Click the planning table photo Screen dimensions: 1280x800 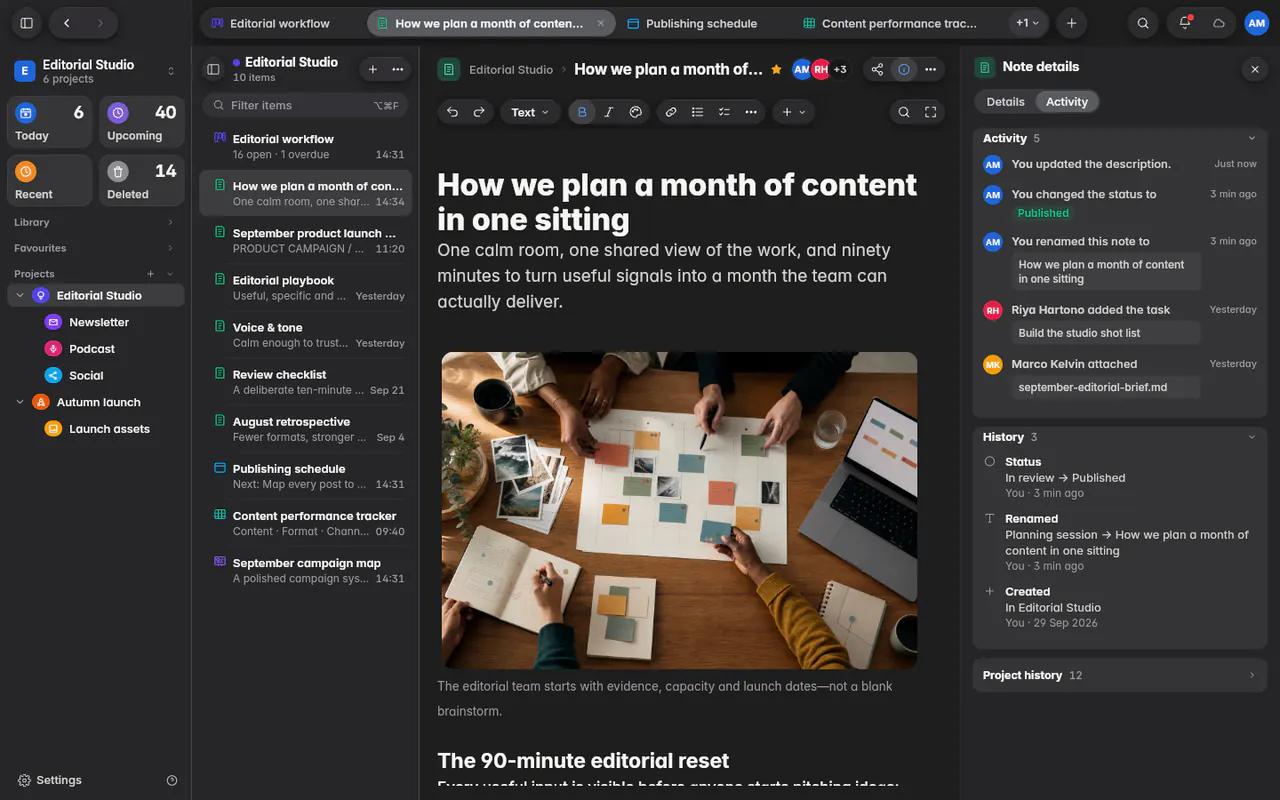(679, 510)
